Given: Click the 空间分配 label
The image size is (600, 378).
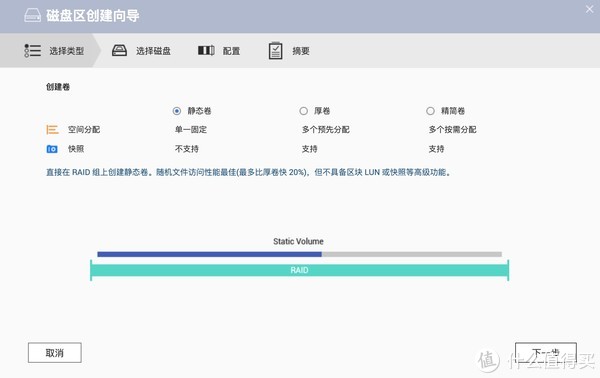Looking at the screenshot, I should coord(84,130).
